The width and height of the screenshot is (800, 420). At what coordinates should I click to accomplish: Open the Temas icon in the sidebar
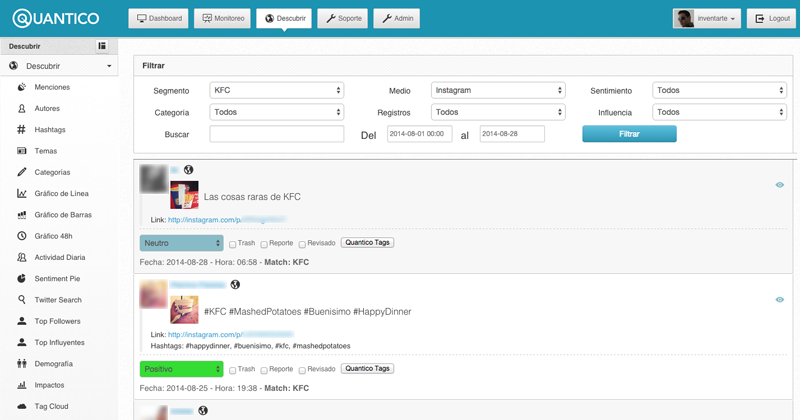tap(21, 151)
